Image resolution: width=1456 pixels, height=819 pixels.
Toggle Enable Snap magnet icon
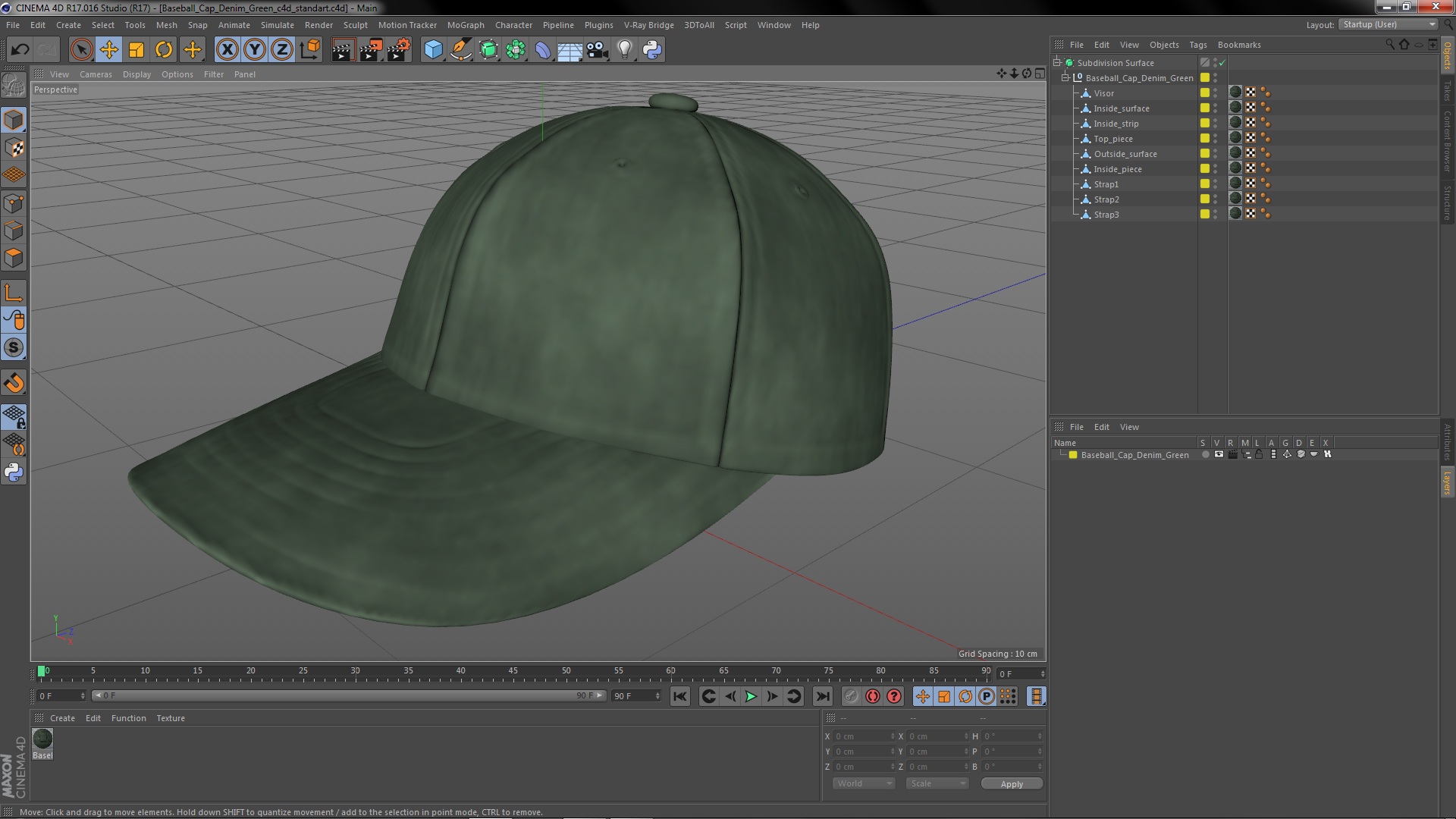[x=14, y=383]
